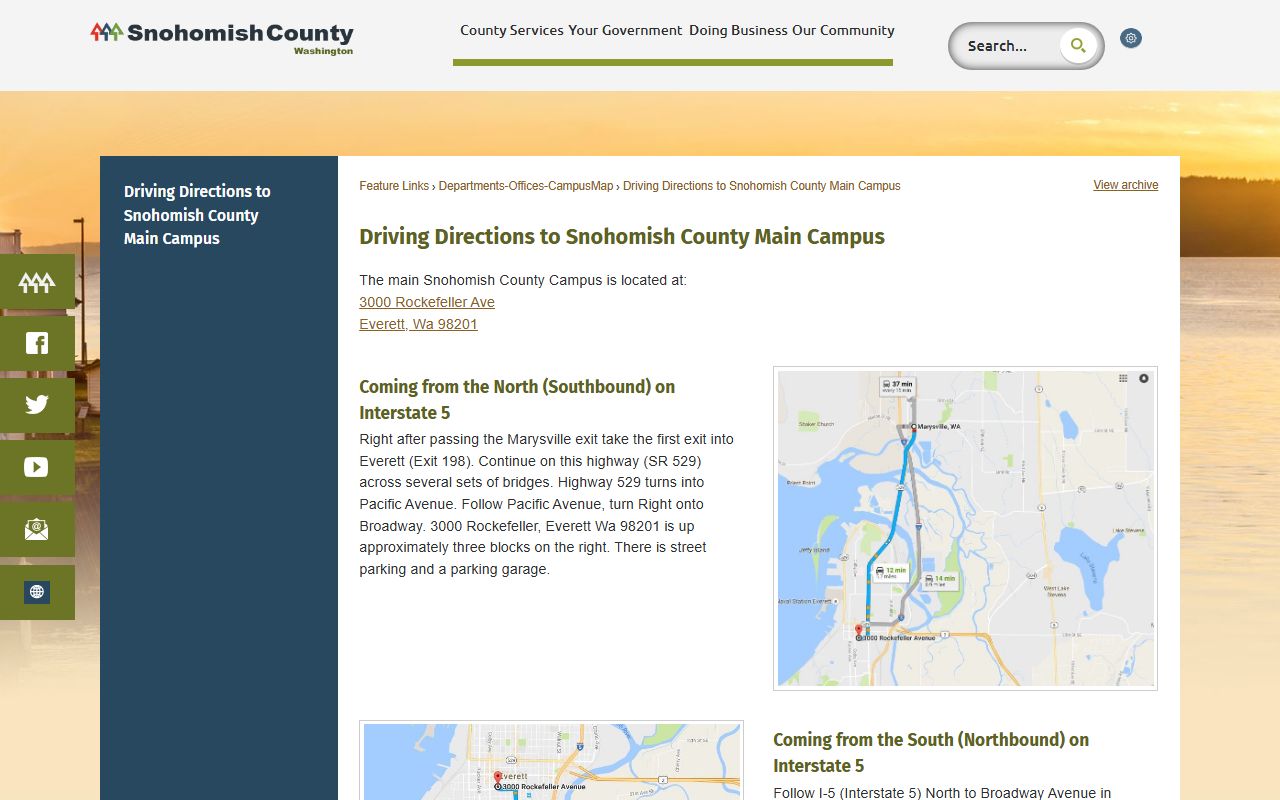Open the County Services menu
Viewport: 1280px width, 800px height.
coord(512,30)
